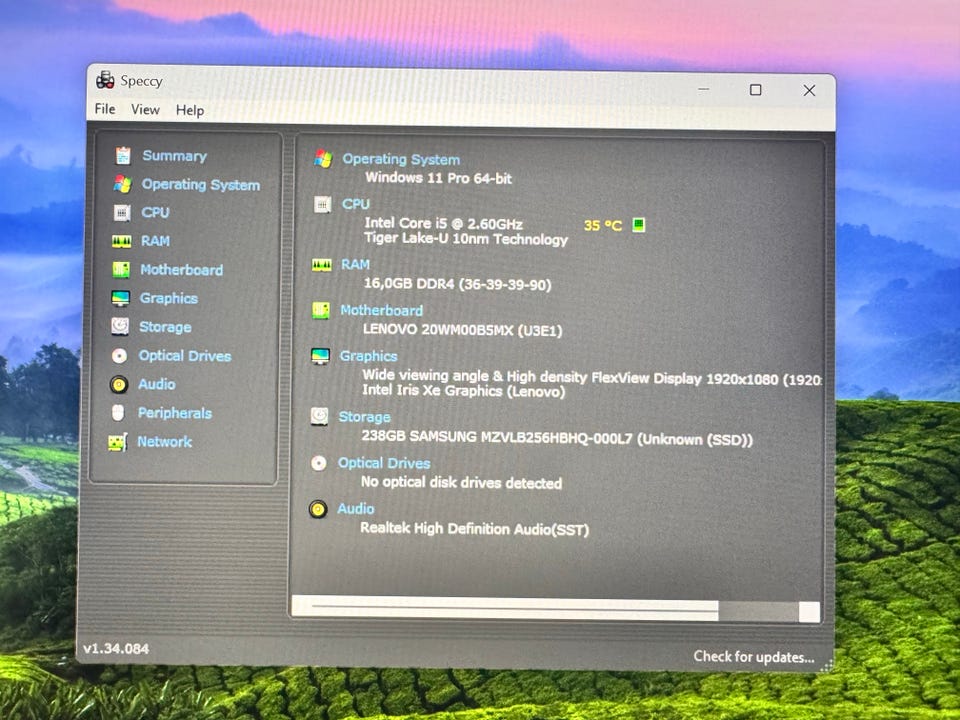960x720 pixels.
Task: Click the 35 °C temperature reading
Action: point(603,225)
